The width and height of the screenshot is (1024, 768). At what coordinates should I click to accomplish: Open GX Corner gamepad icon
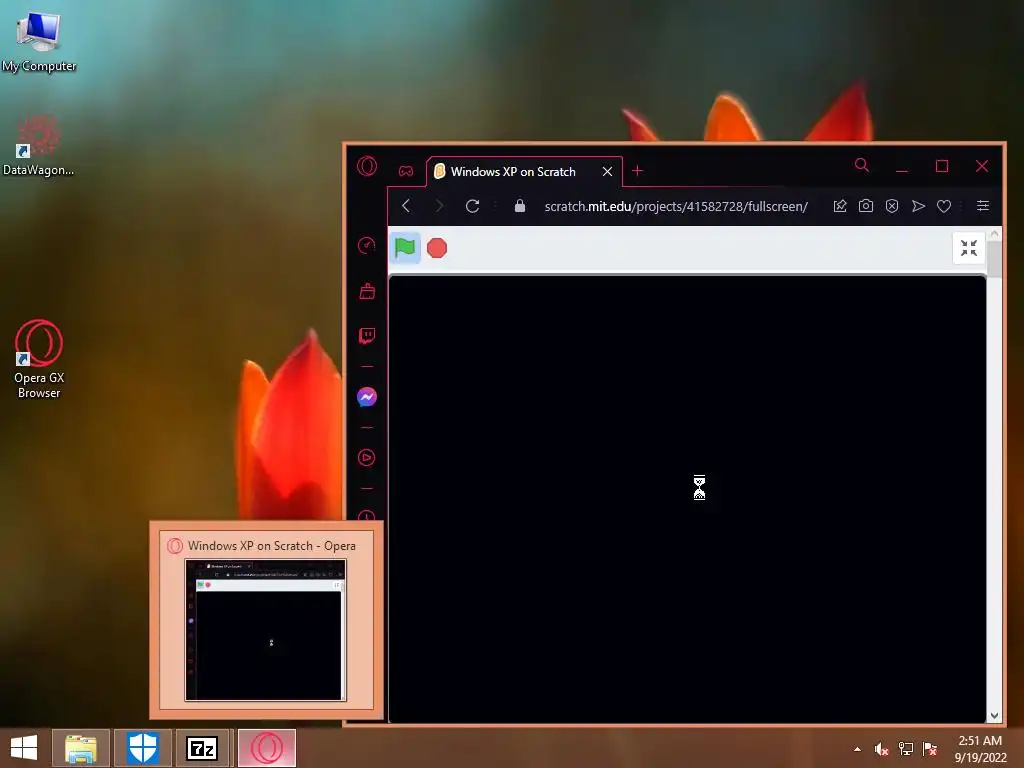pos(406,171)
